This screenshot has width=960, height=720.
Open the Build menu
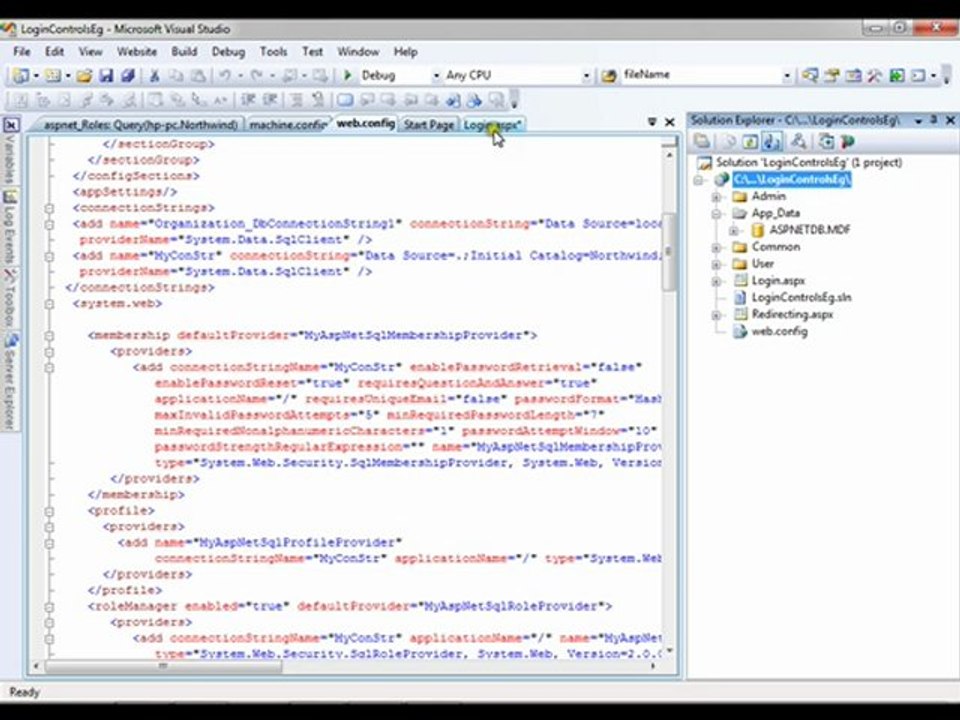coord(184,51)
